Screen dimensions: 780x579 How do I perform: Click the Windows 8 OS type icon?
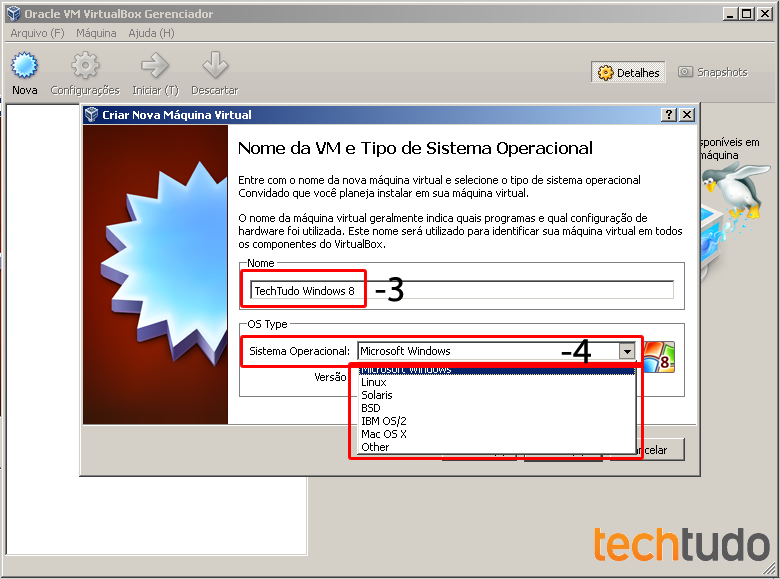coord(659,356)
